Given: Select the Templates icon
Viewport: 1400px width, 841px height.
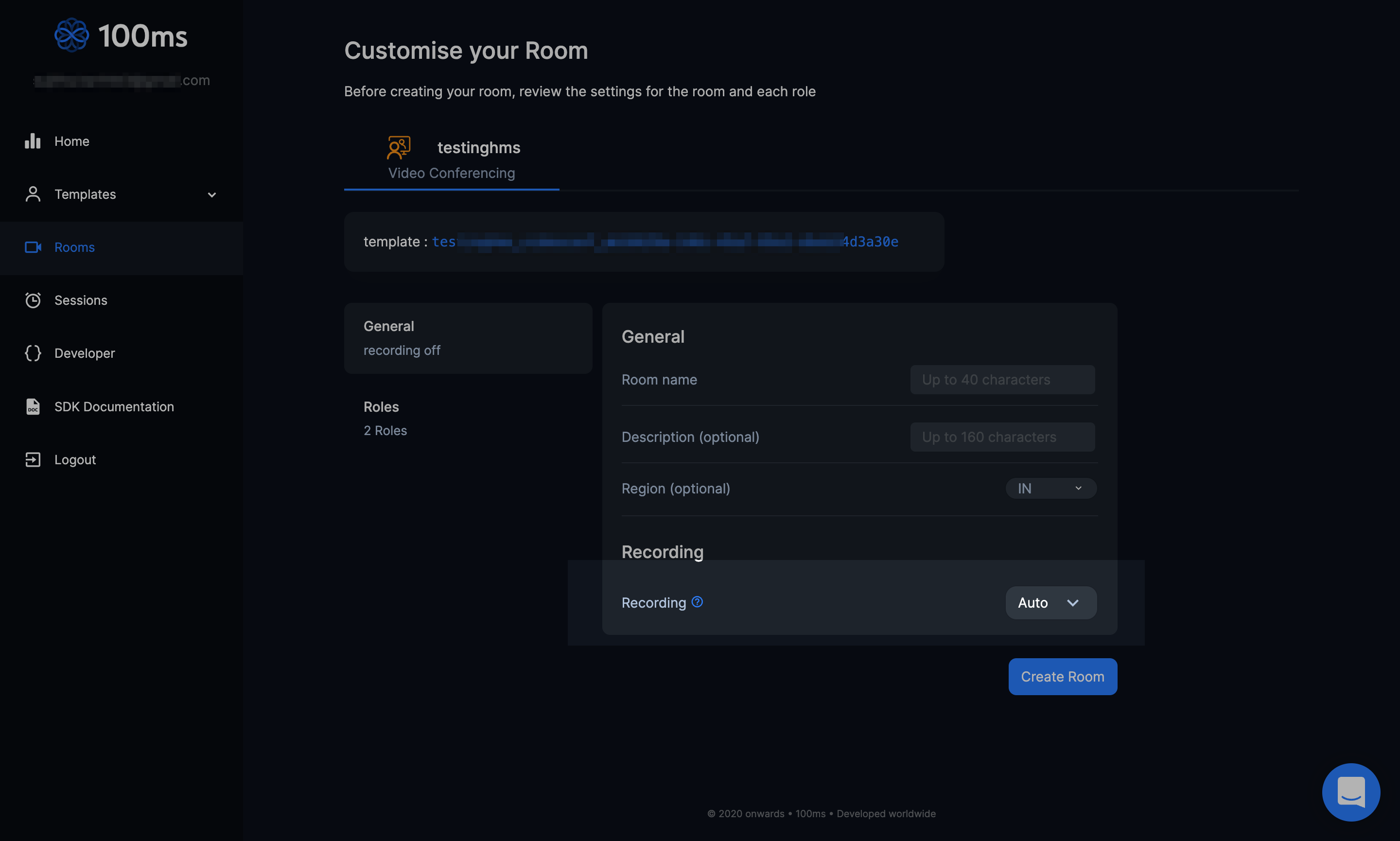Looking at the screenshot, I should click(x=32, y=194).
